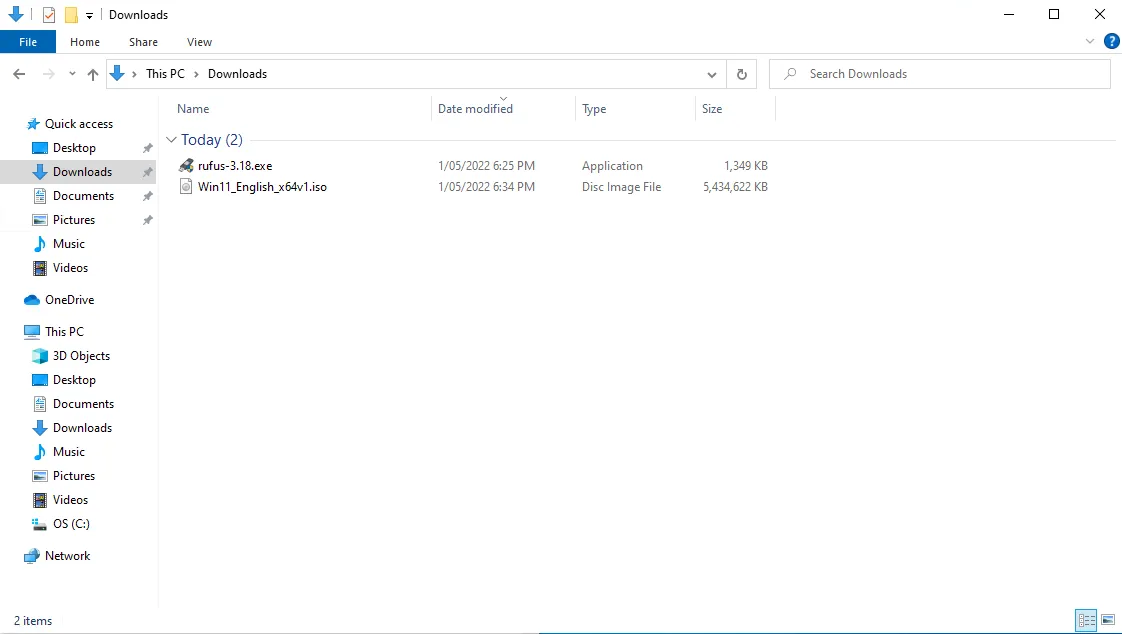Open the OS (C:) drive

pos(71,524)
